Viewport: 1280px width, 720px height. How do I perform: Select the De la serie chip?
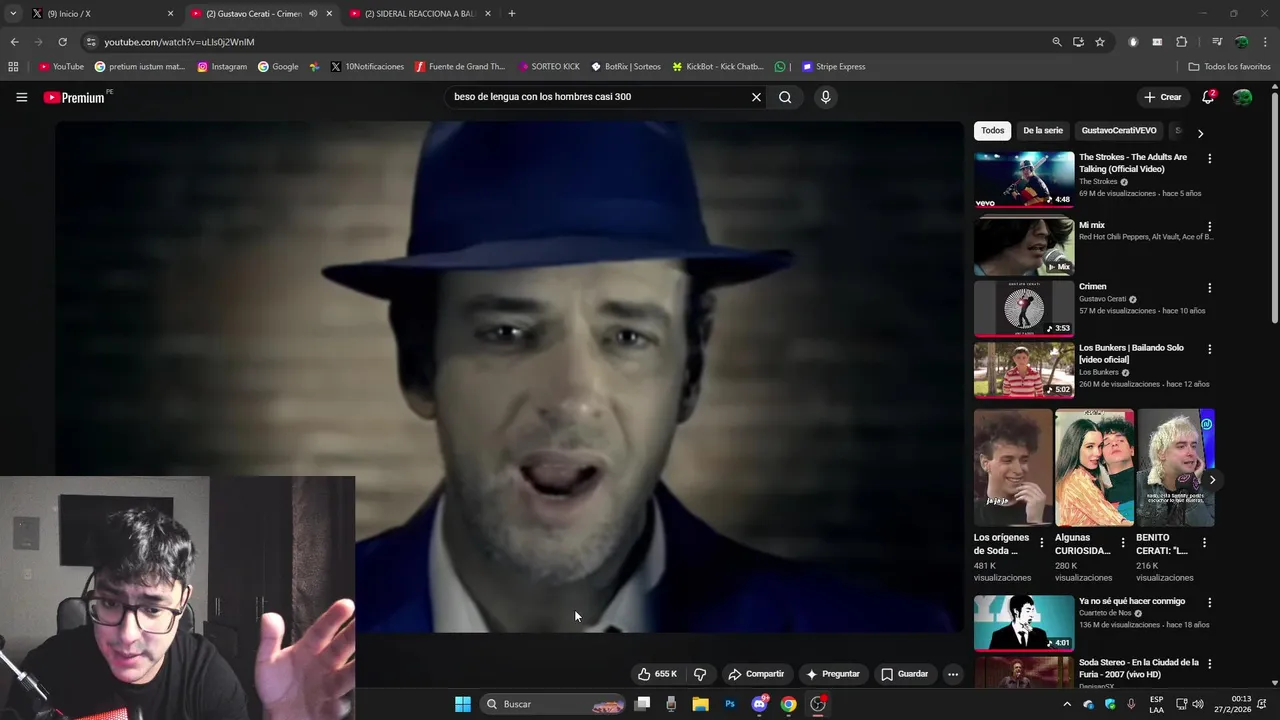(1043, 131)
